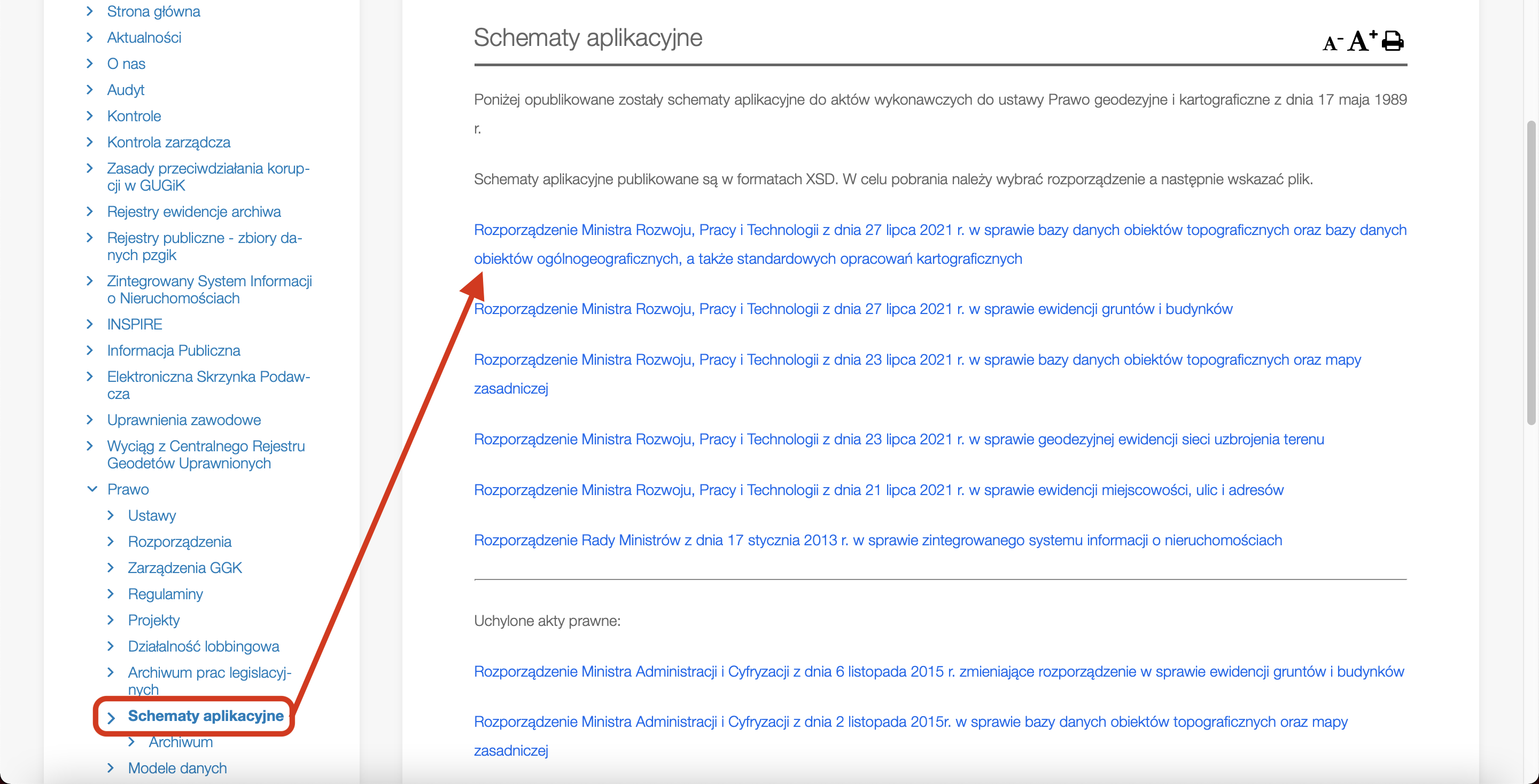Click the chevron icon next to Projekty
Viewport: 1539px width, 784px height.
pyautogui.click(x=111, y=620)
